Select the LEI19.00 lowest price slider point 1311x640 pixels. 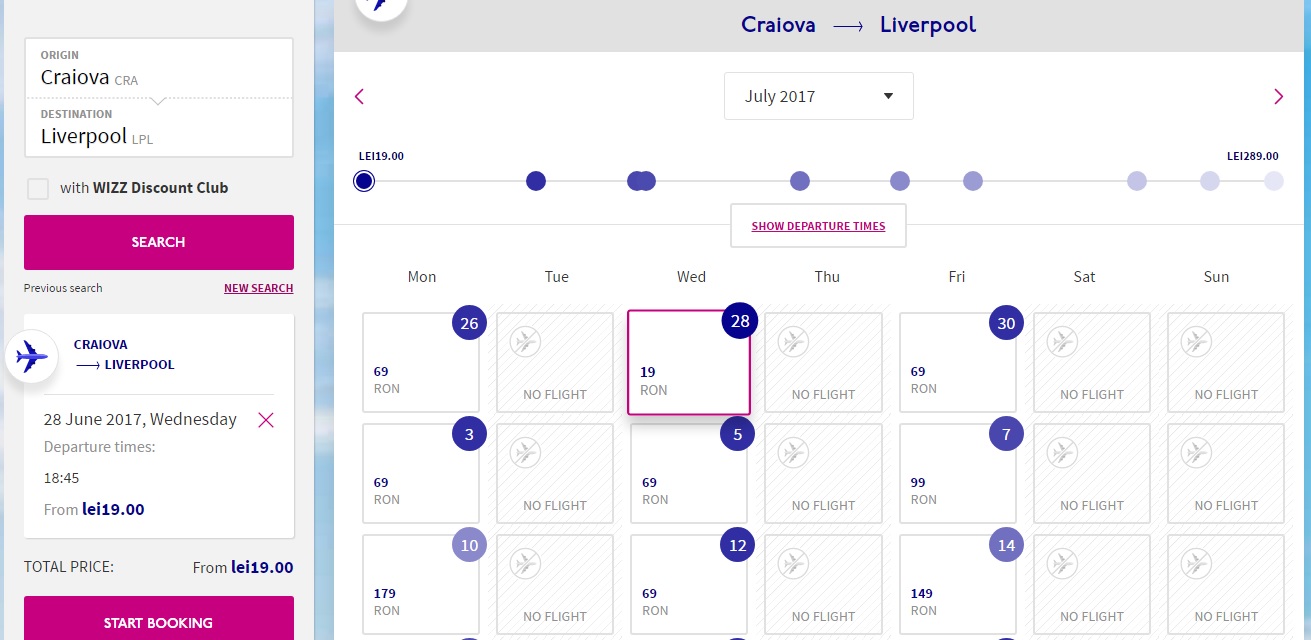[364, 181]
